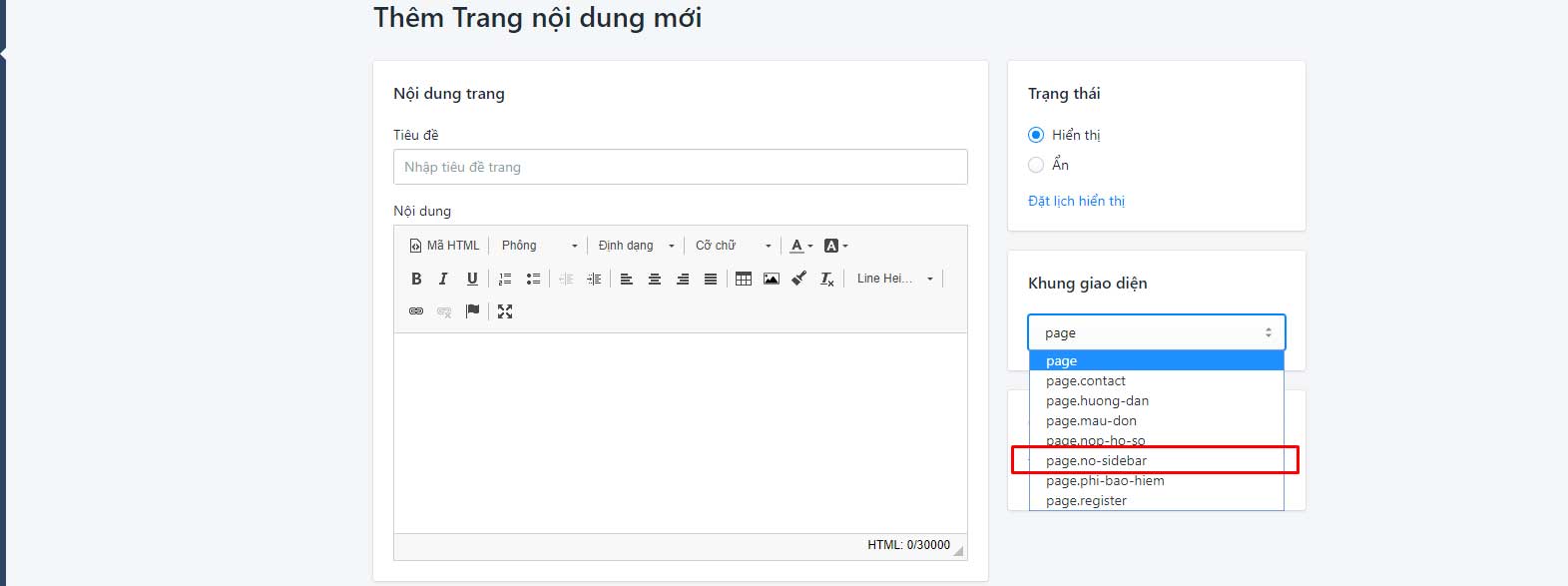Open the Đặt lịch hiển thị link
Viewport: 1568px width, 586px height.
point(1076,201)
